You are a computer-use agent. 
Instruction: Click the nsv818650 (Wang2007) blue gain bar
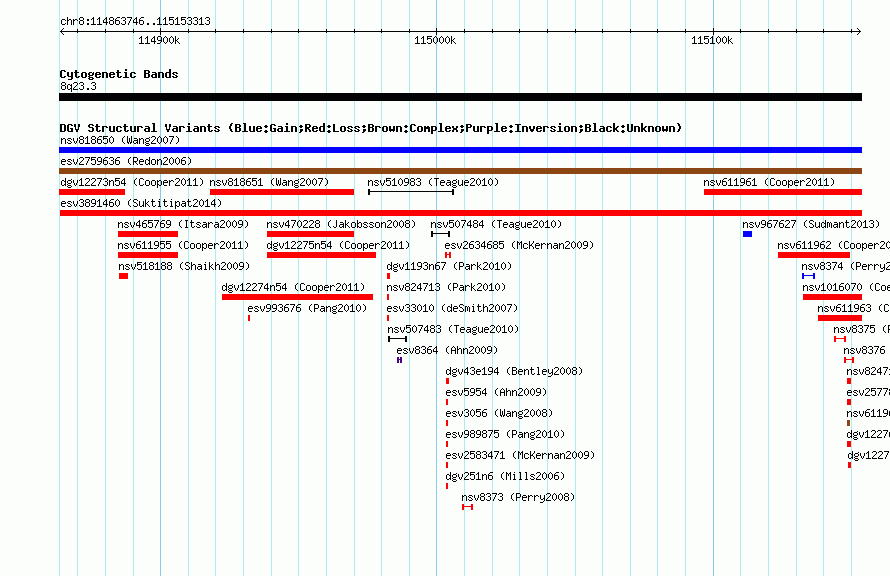coord(460,150)
